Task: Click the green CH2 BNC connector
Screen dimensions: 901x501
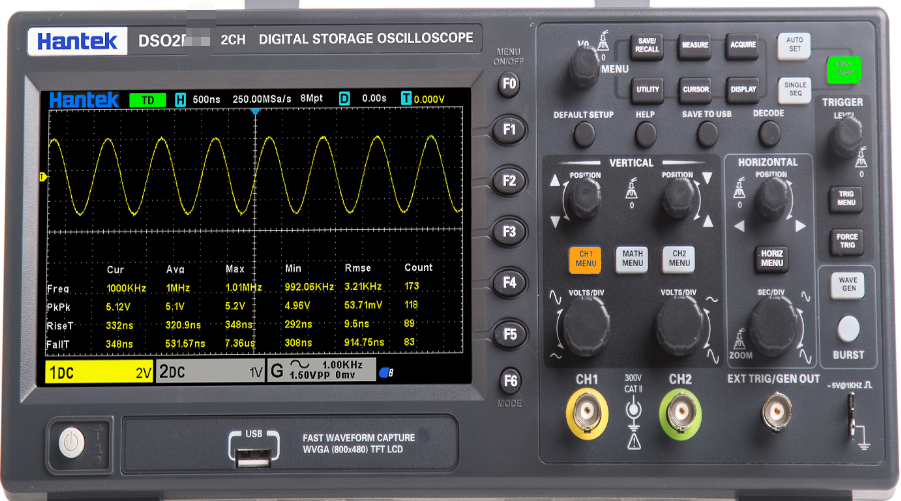Action: [x=680, y=413]
